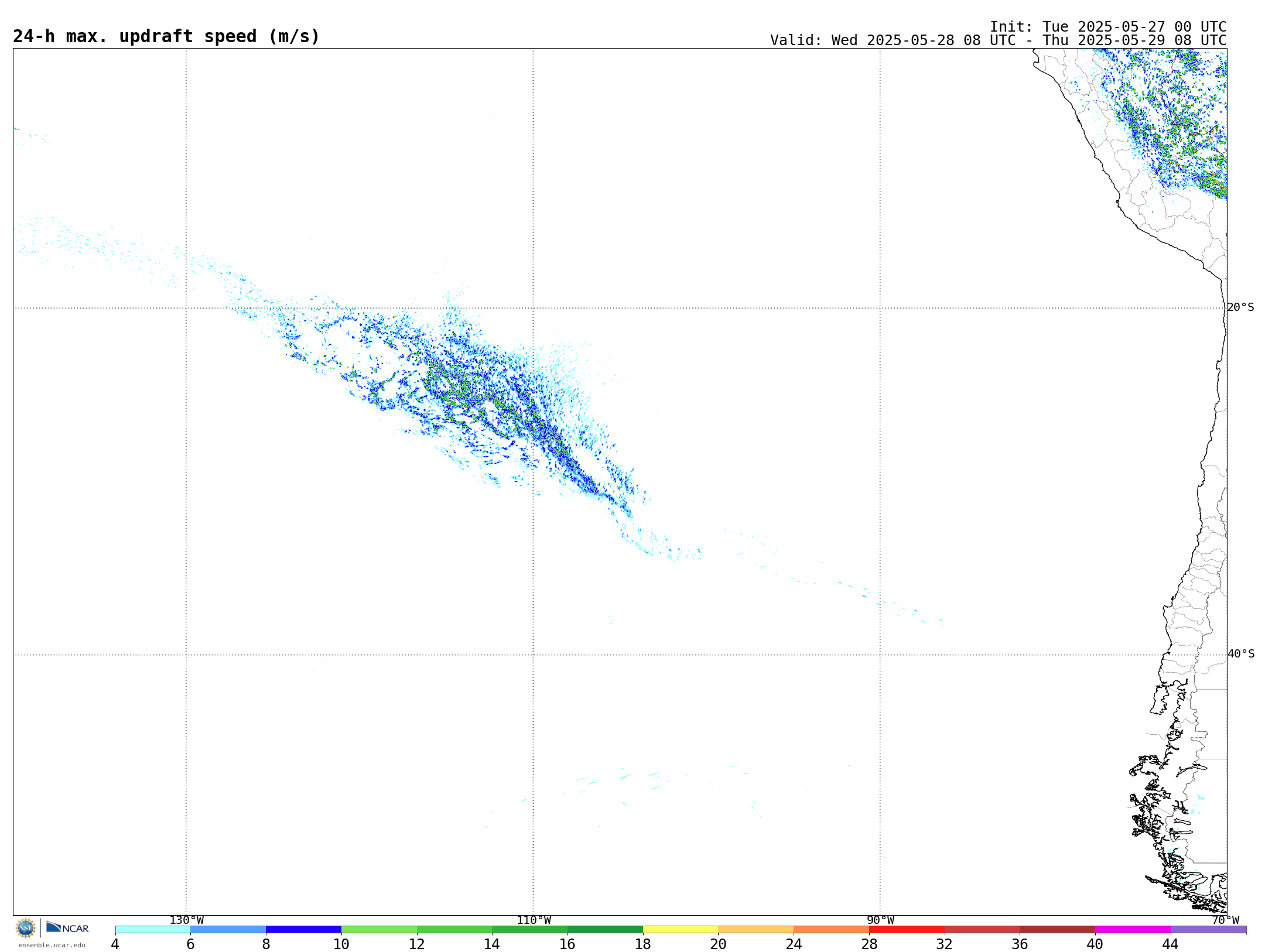The height and width of the screenshot is (952, 1265).
Task: Click the ensemble.ucar.edu text
Action: [x=52, y=945]
